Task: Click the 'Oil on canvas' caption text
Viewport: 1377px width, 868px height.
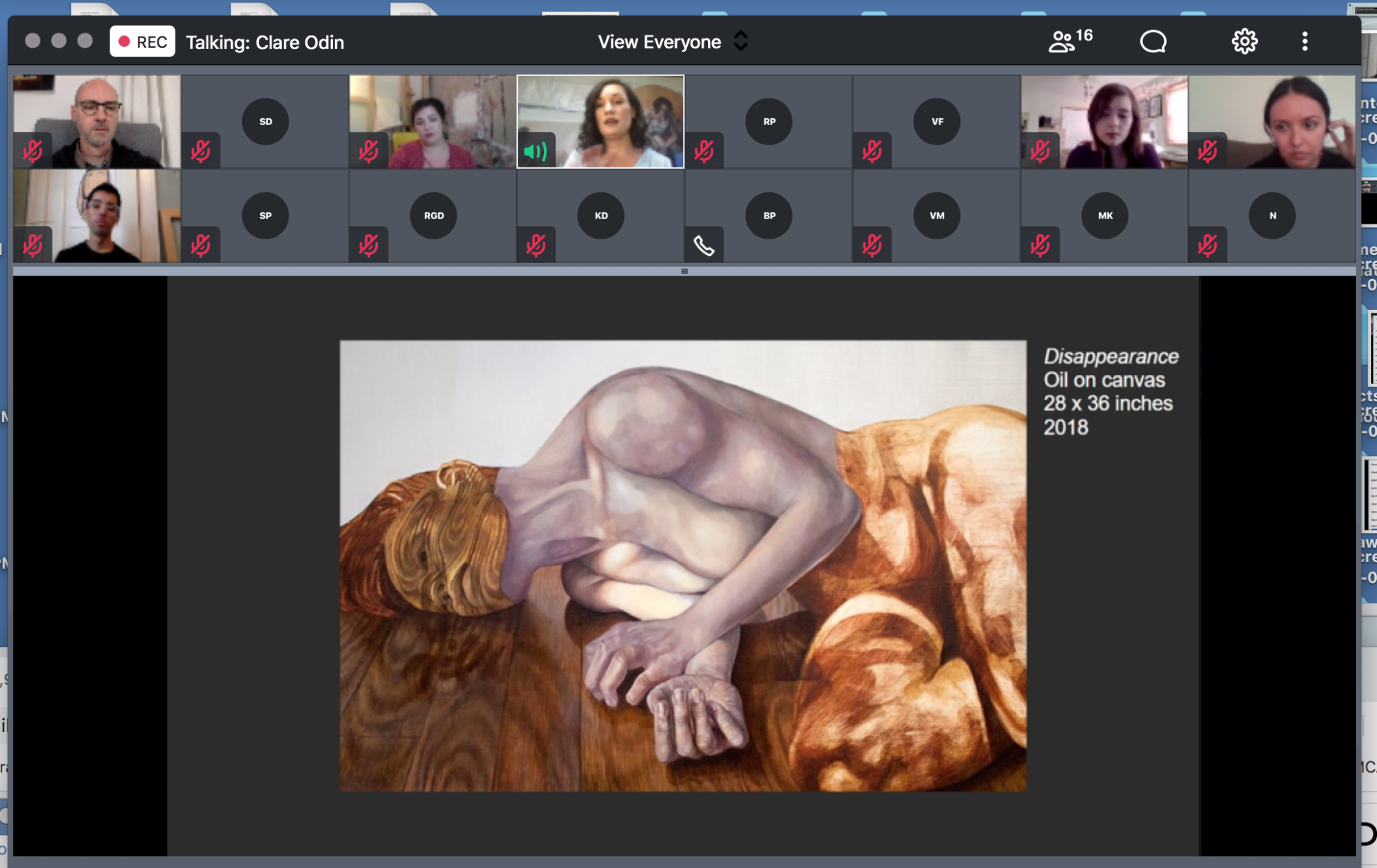Action: tap(1104, 380)
